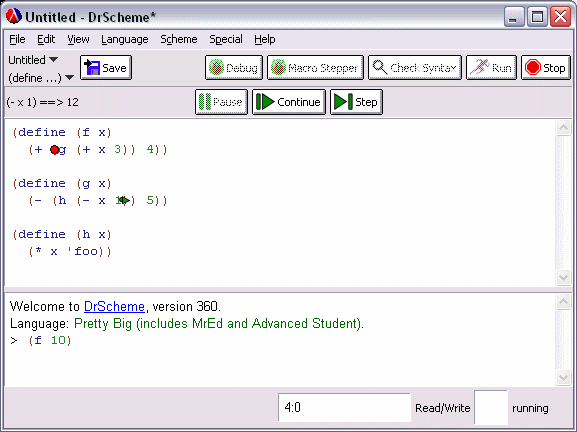Continue debugger execution
This screenshot has width=577, height=432.
(289, 102)
